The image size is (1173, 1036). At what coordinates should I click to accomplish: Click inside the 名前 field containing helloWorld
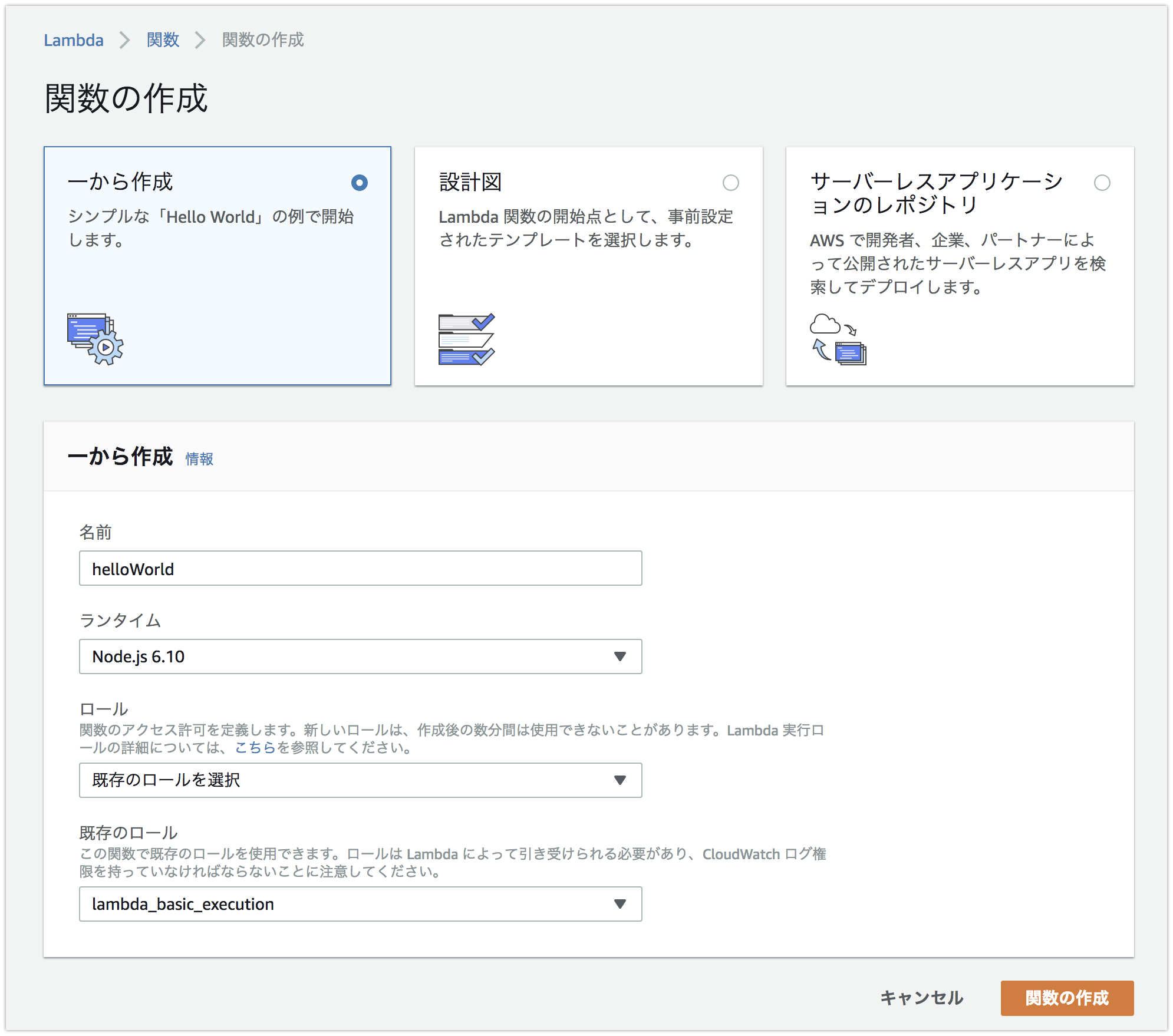click(x=360, y=569)
